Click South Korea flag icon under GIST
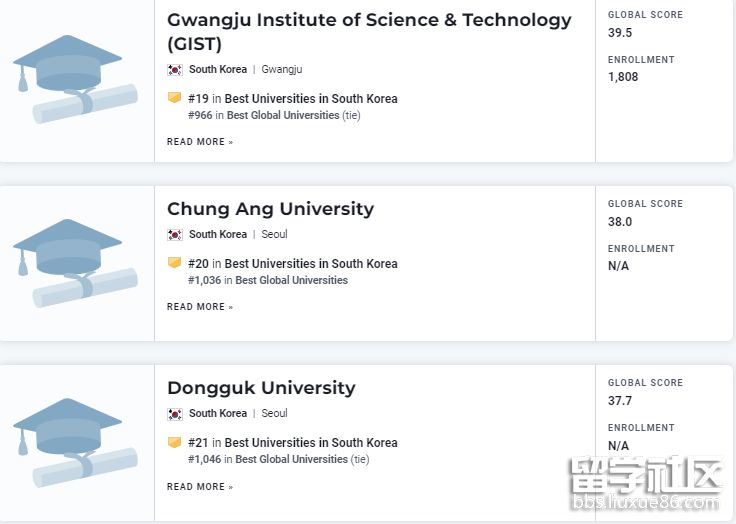This screenshot has height=524, width=736. click(175, 70)
